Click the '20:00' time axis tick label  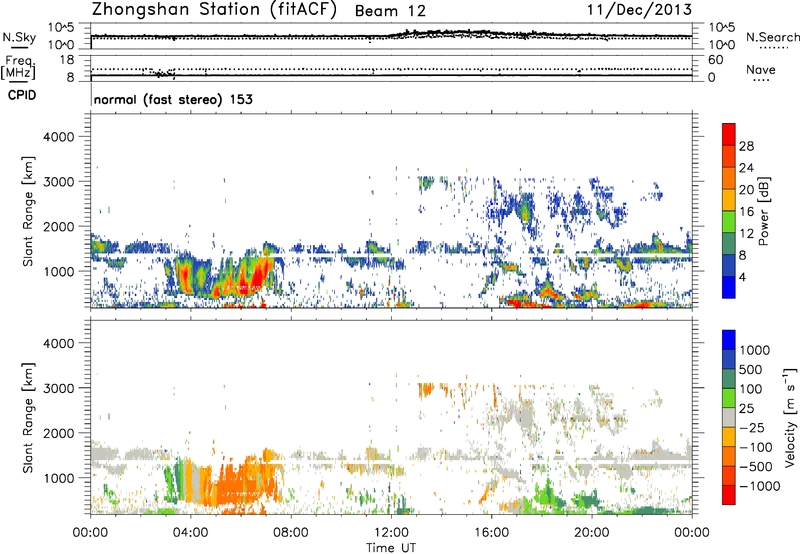point(592,533)
